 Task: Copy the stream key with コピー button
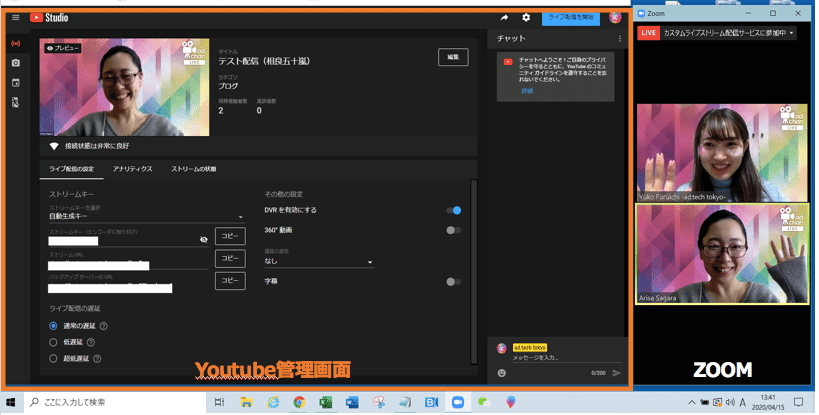pos(230,236)
